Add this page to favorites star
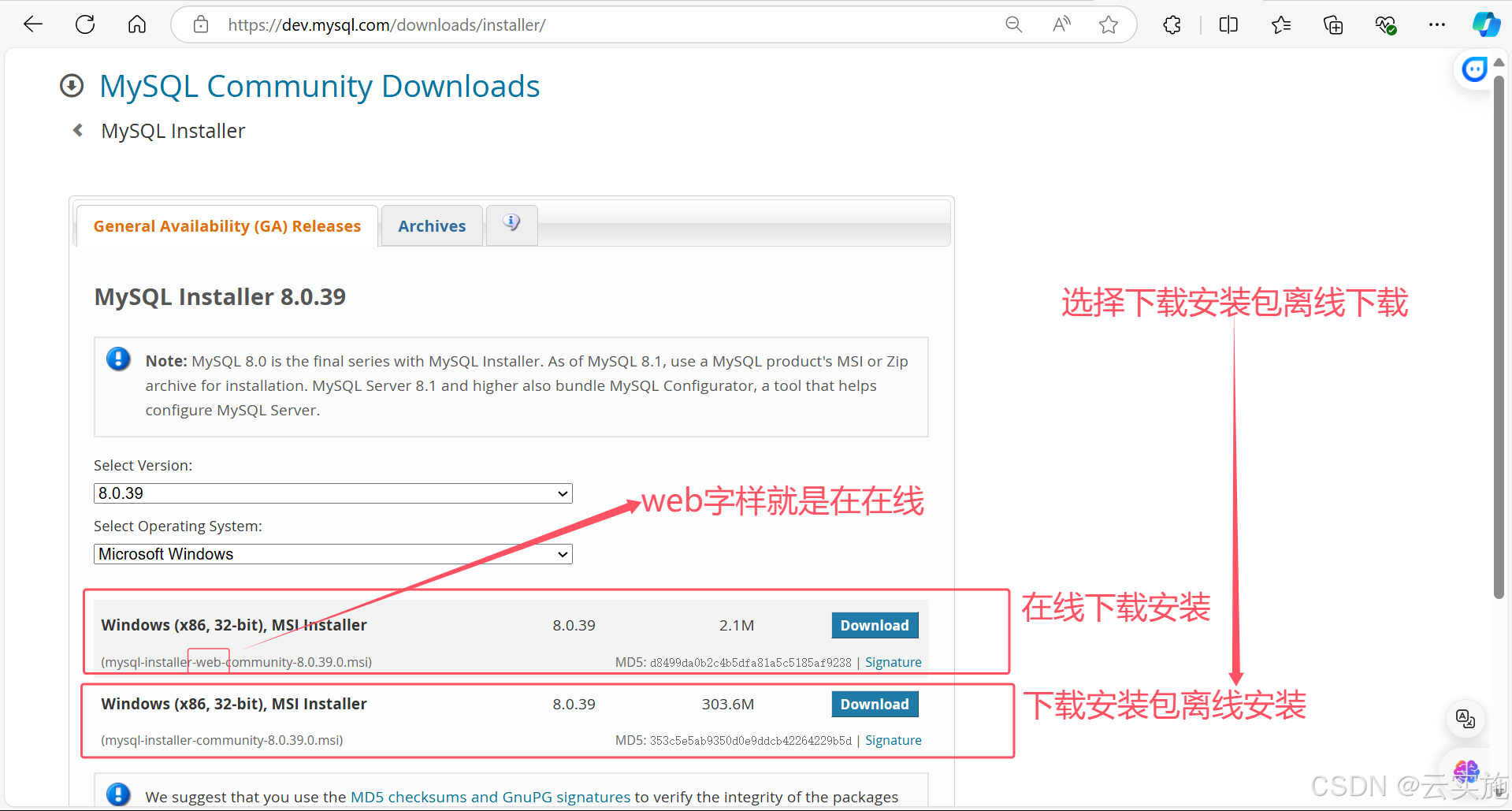This screenshot has height=811, width=1512. click(x=1109, y=24)
